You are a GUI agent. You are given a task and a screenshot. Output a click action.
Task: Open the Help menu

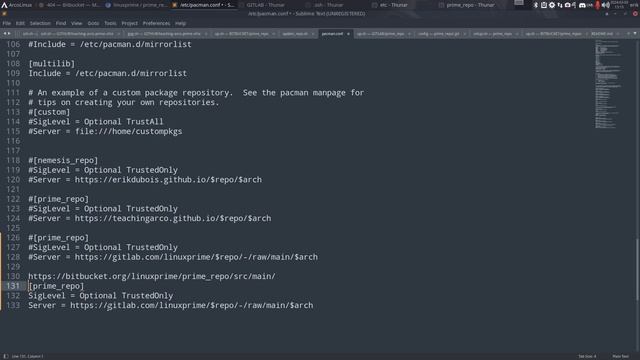(180, 23)
